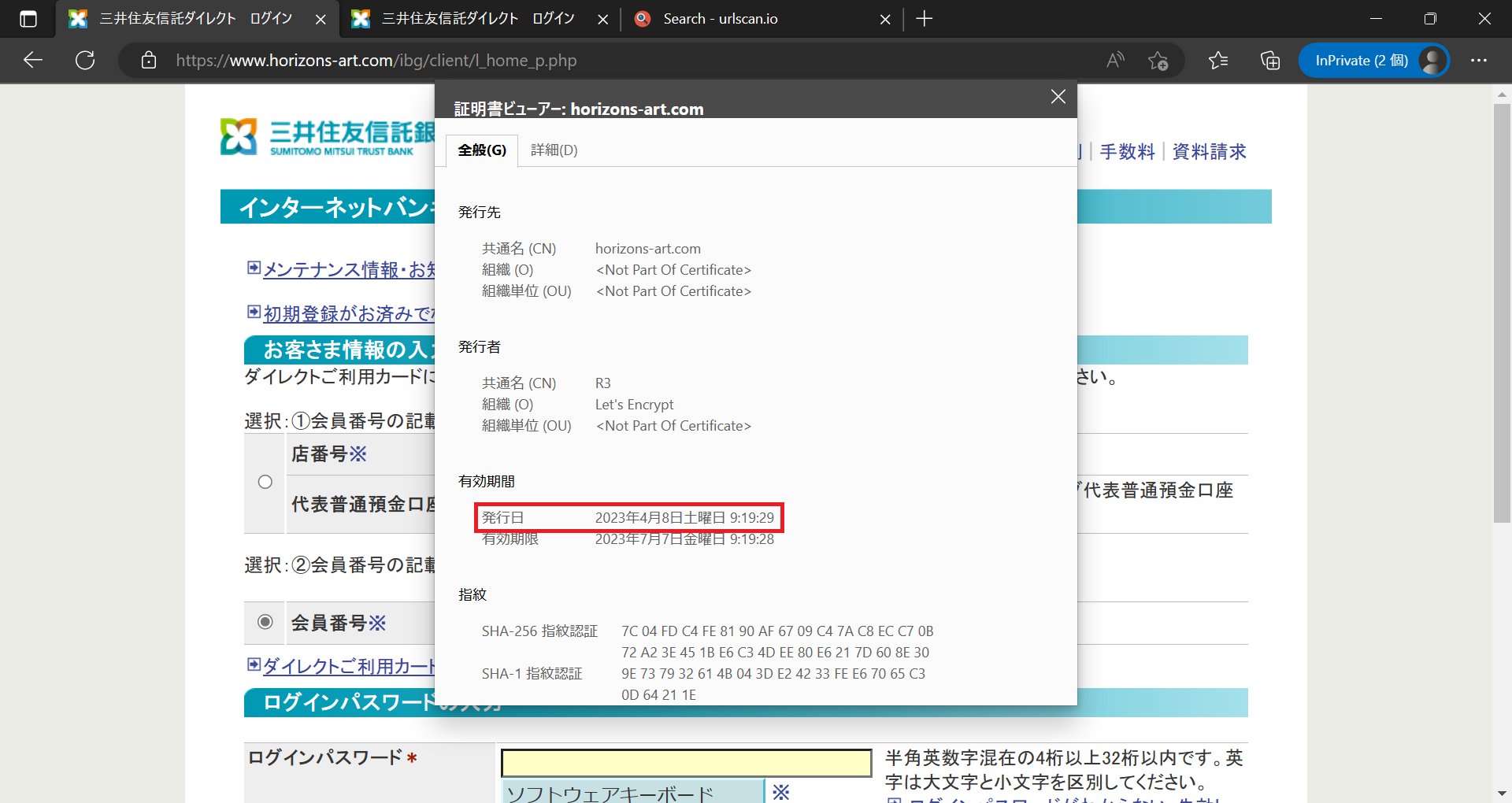The image size is (1512, 803).
Task: Open the 手数料 link
Action: (1127, 151)
